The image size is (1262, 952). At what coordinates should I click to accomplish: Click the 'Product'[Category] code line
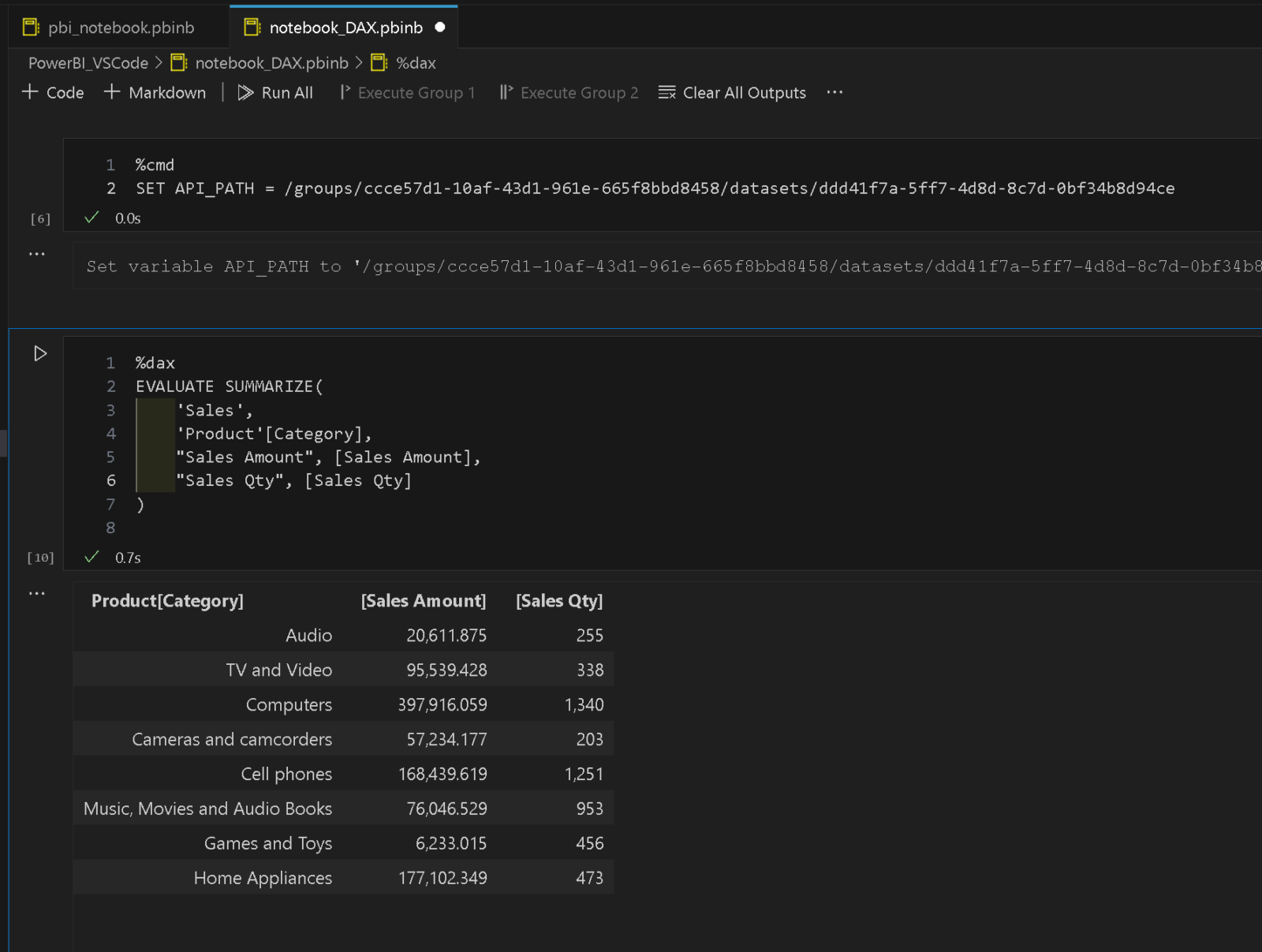pos(274,434)
